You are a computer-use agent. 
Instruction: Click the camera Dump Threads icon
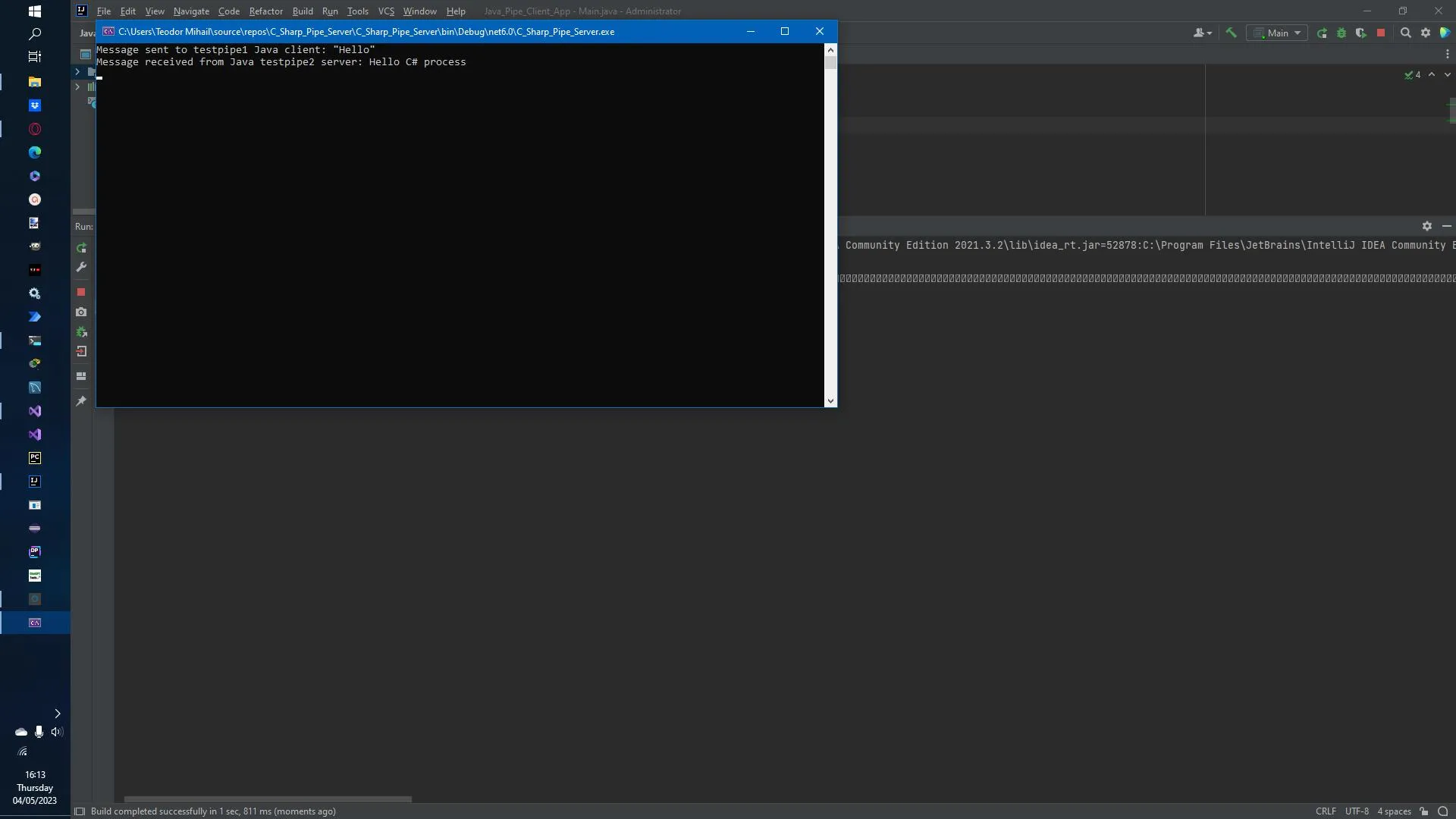tap(81, 312)
